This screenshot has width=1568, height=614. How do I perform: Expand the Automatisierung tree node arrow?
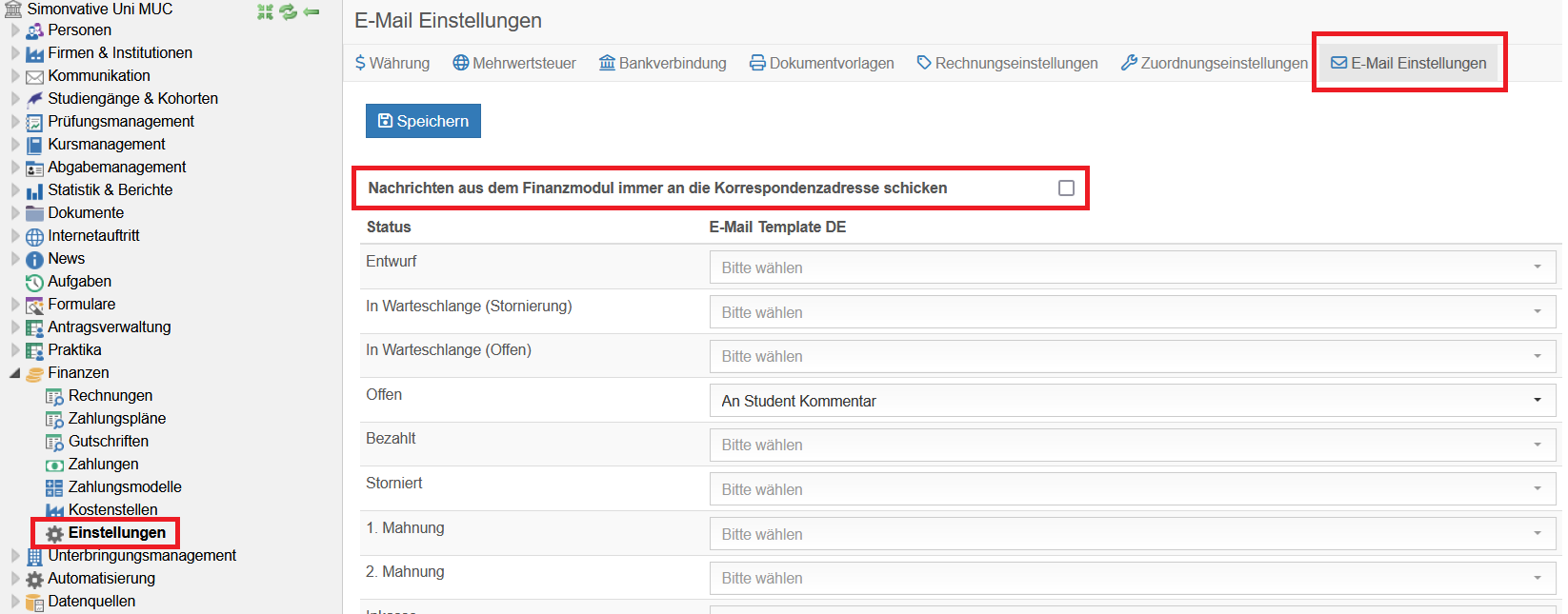coord(15,579)
